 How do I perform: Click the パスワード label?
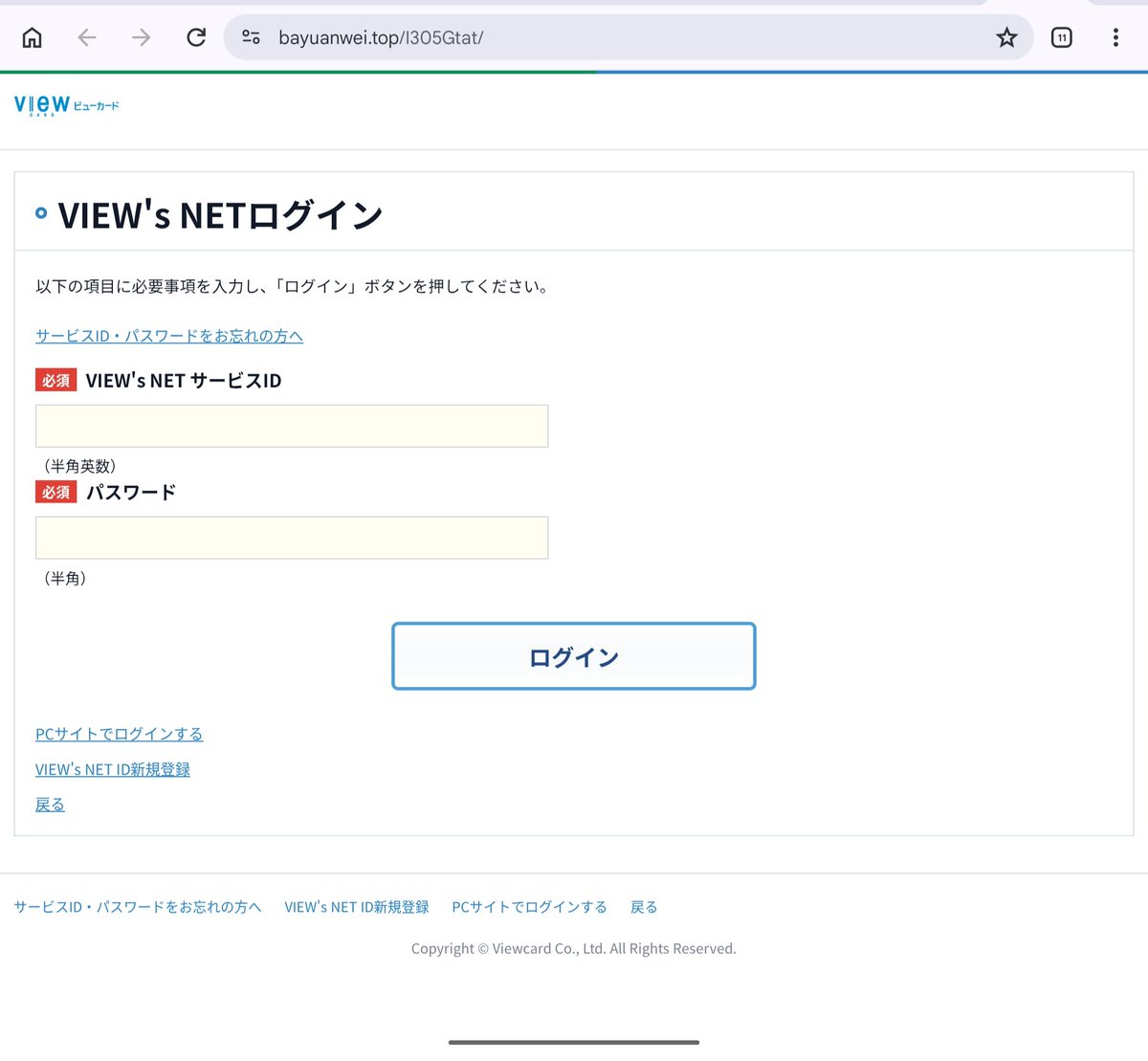(x=131, y=493)
